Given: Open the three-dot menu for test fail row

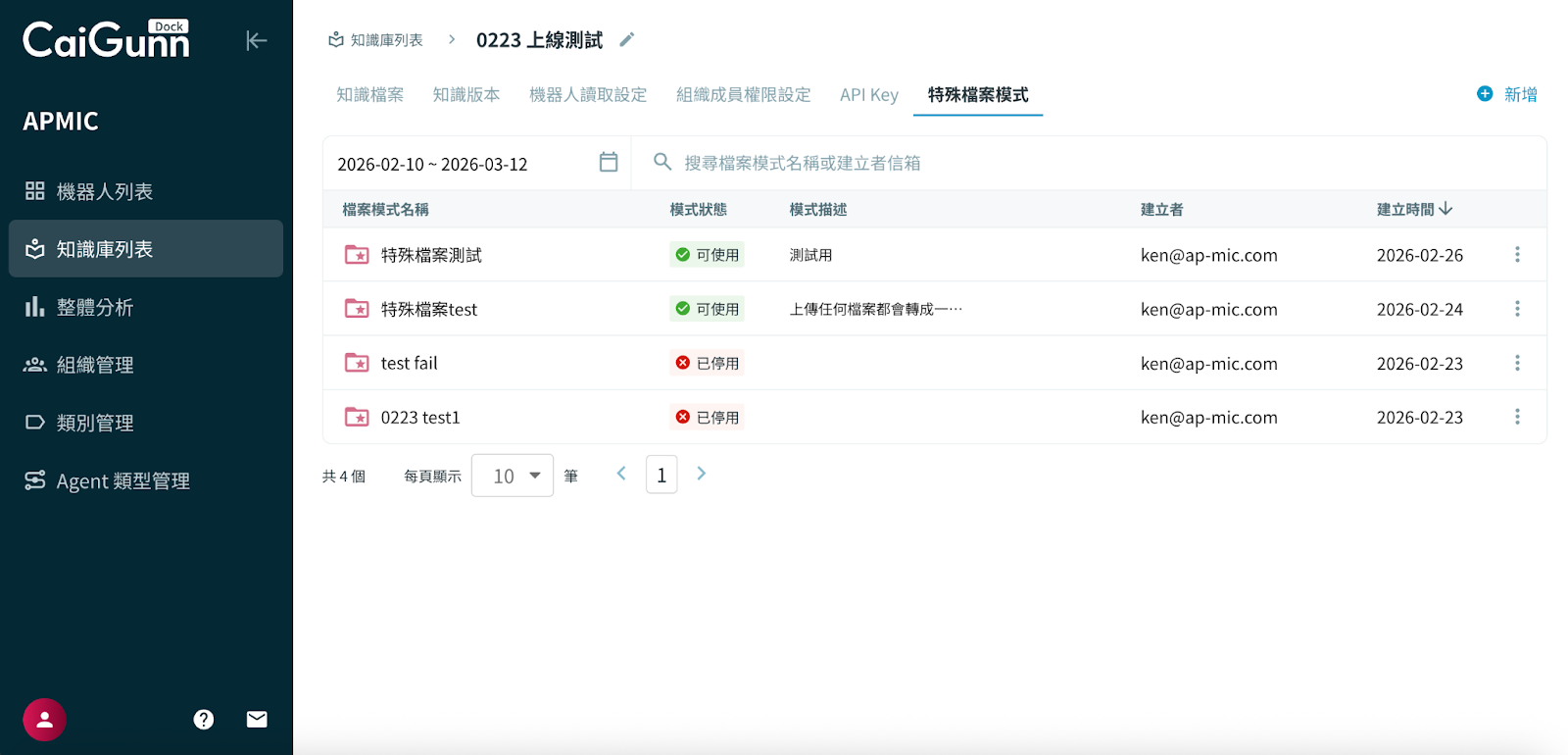Looking at the screenshot, I should click(x=1517, y=363).
